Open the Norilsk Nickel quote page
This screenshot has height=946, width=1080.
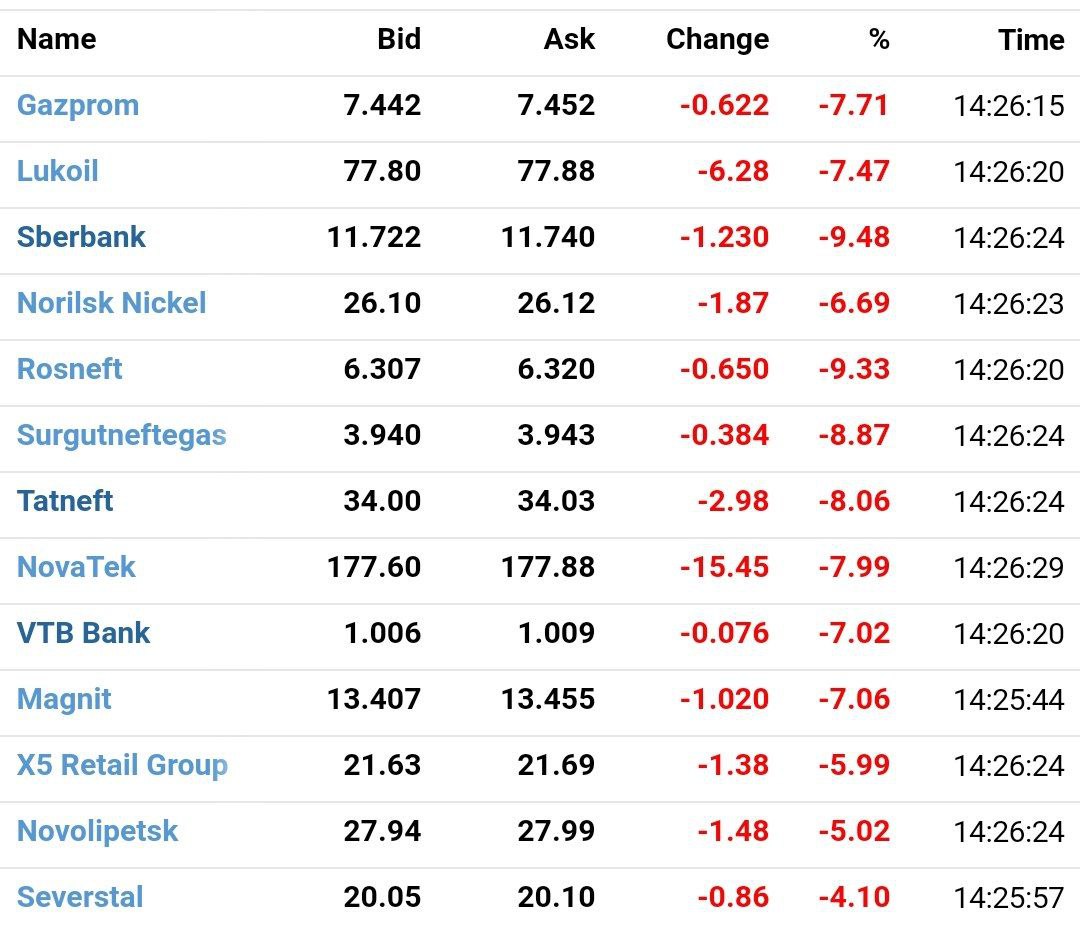tap(111, 303)
